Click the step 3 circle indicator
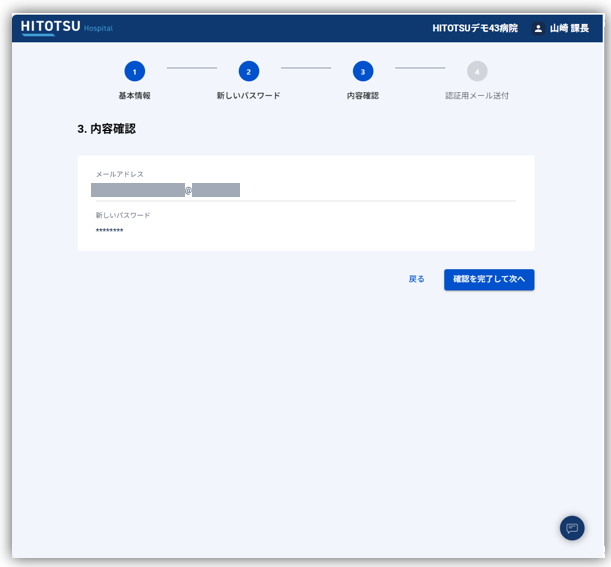This screenshot has width=611, height=567. [363, 71]
